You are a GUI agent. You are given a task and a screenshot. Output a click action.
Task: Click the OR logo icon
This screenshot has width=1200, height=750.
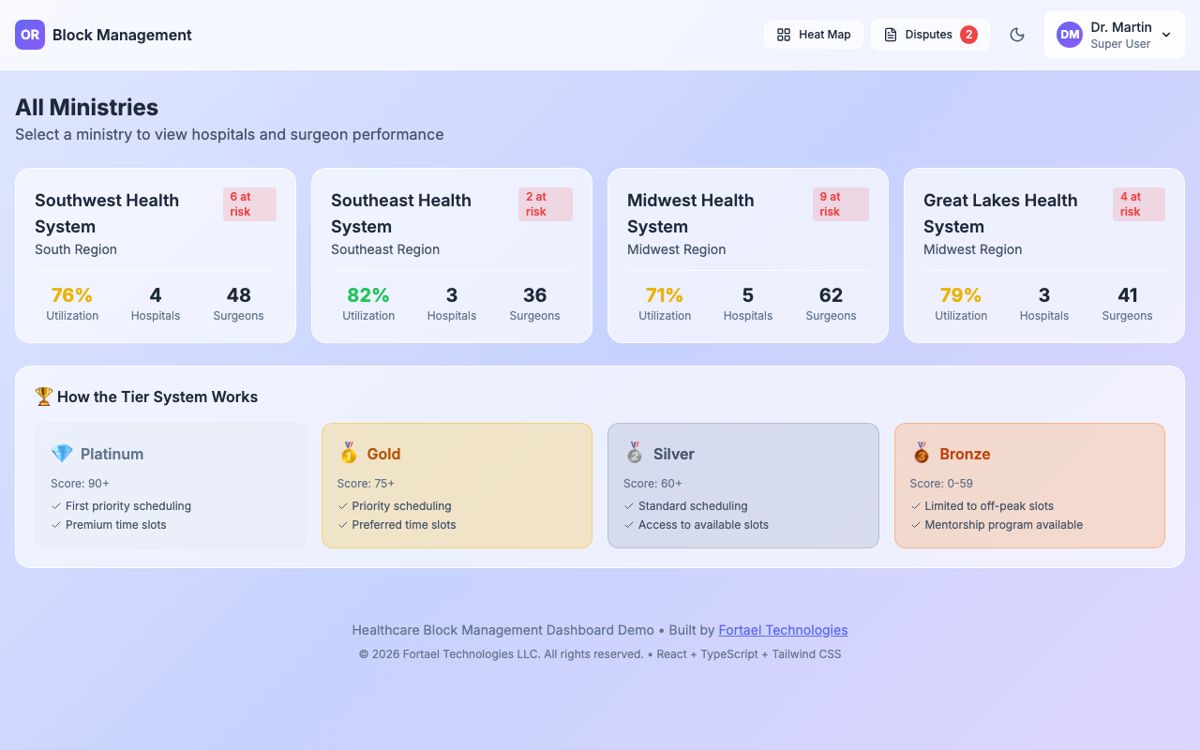tap(30, 35)
